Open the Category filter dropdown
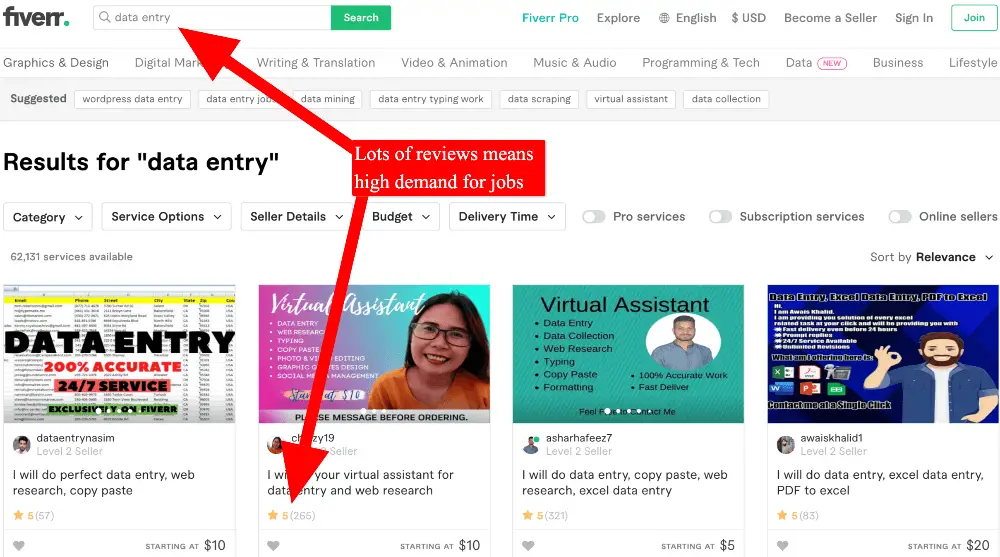1000x557 pixels. 48,217
